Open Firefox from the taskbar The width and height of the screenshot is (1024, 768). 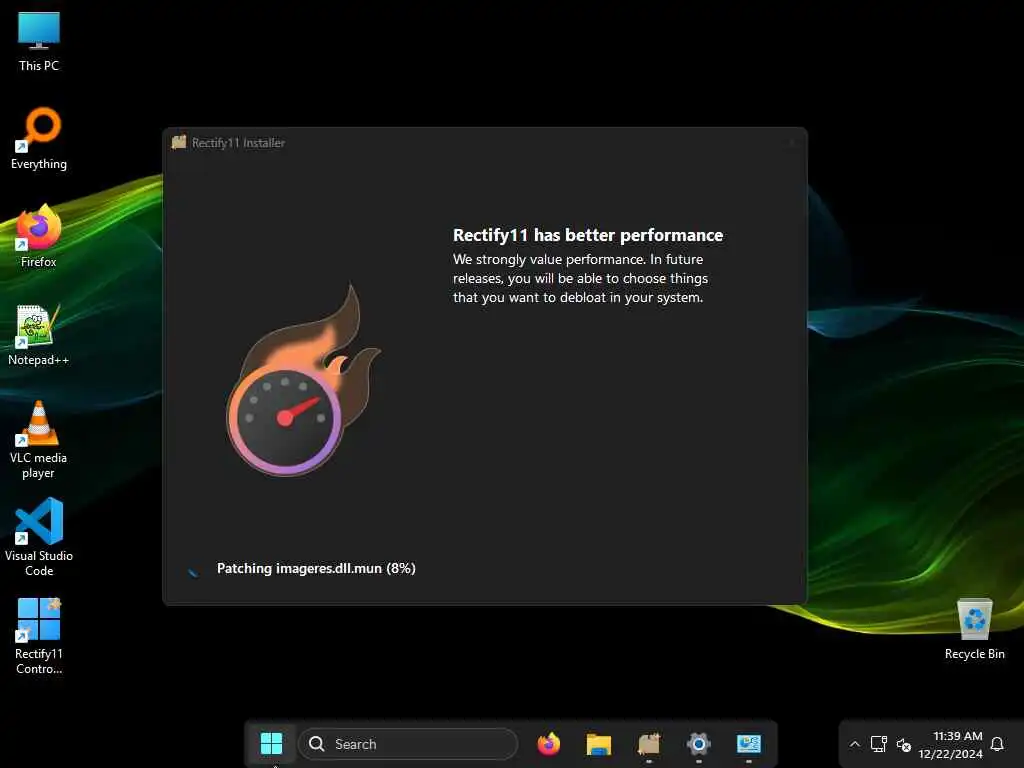click(x=549, y=744)
